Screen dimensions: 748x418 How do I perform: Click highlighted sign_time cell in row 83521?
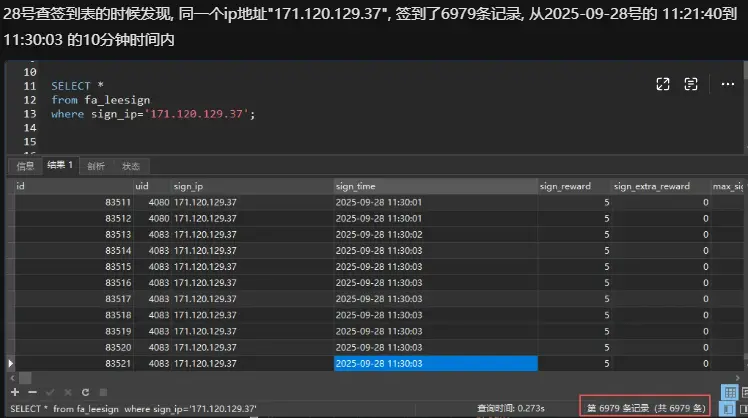[436, 364]
